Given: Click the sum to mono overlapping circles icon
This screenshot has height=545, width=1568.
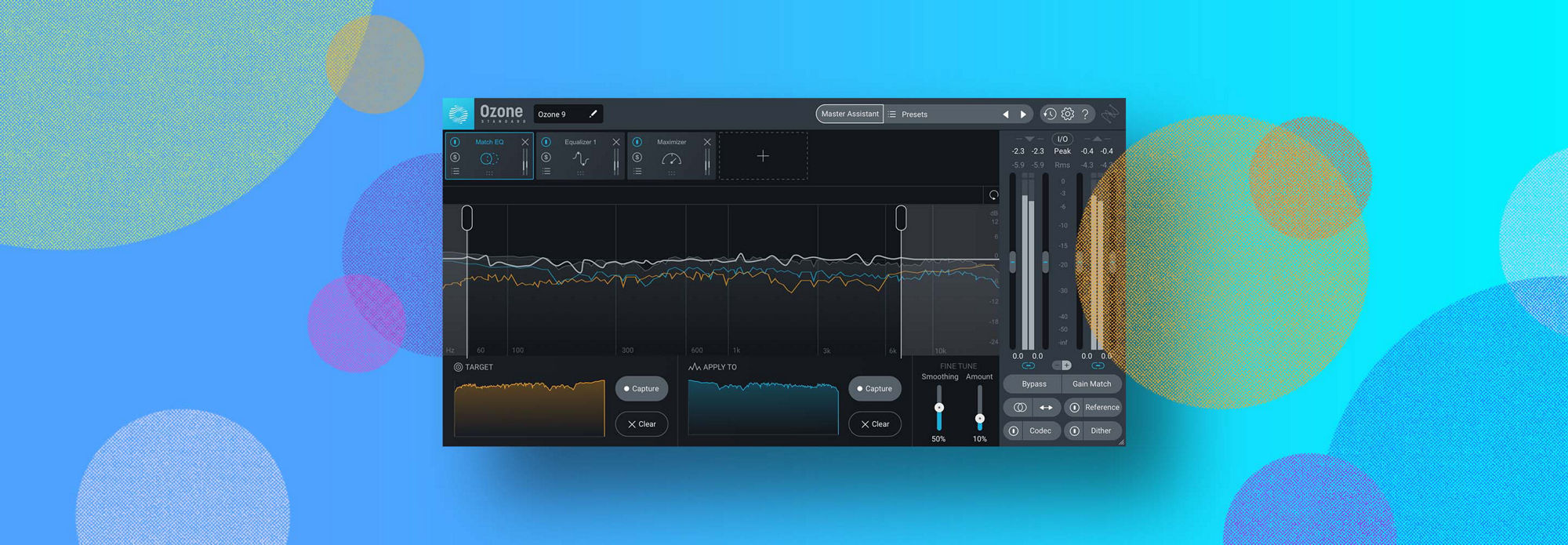Looking at the screenshot, I should (x=1019, y=408).
